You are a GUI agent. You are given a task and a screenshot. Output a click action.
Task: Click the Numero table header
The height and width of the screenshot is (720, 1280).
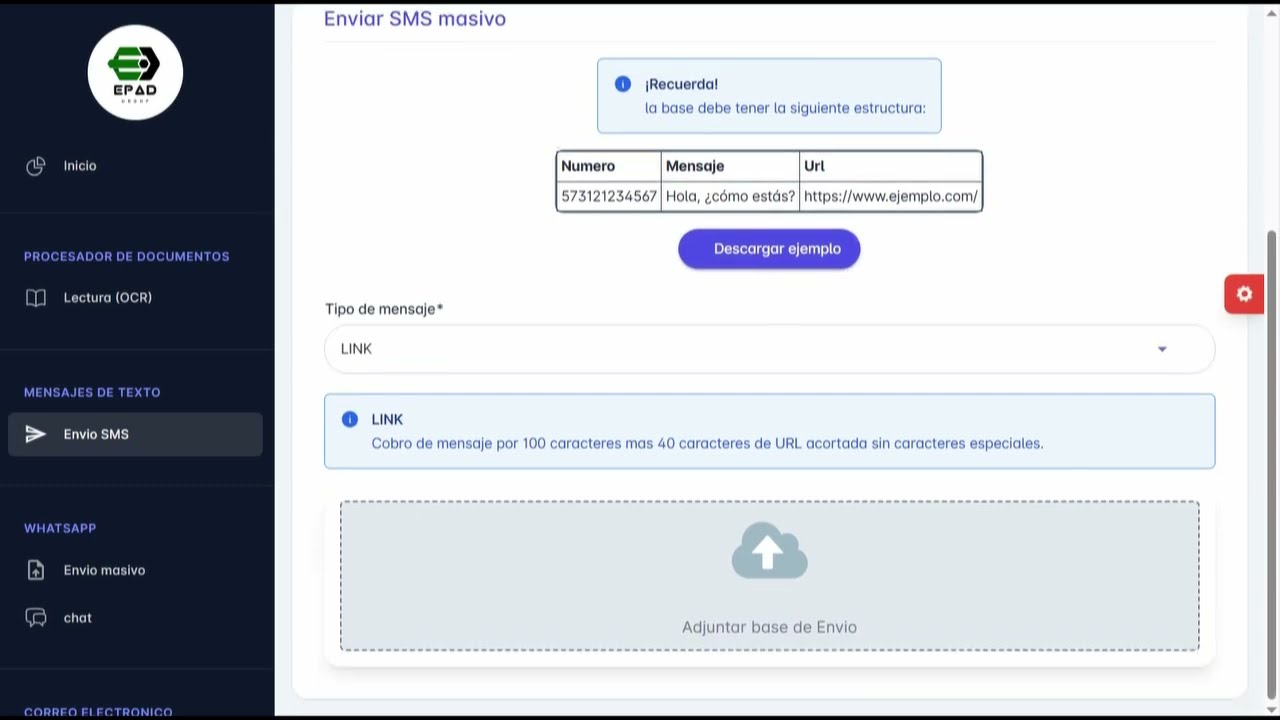tap(608, 166)
